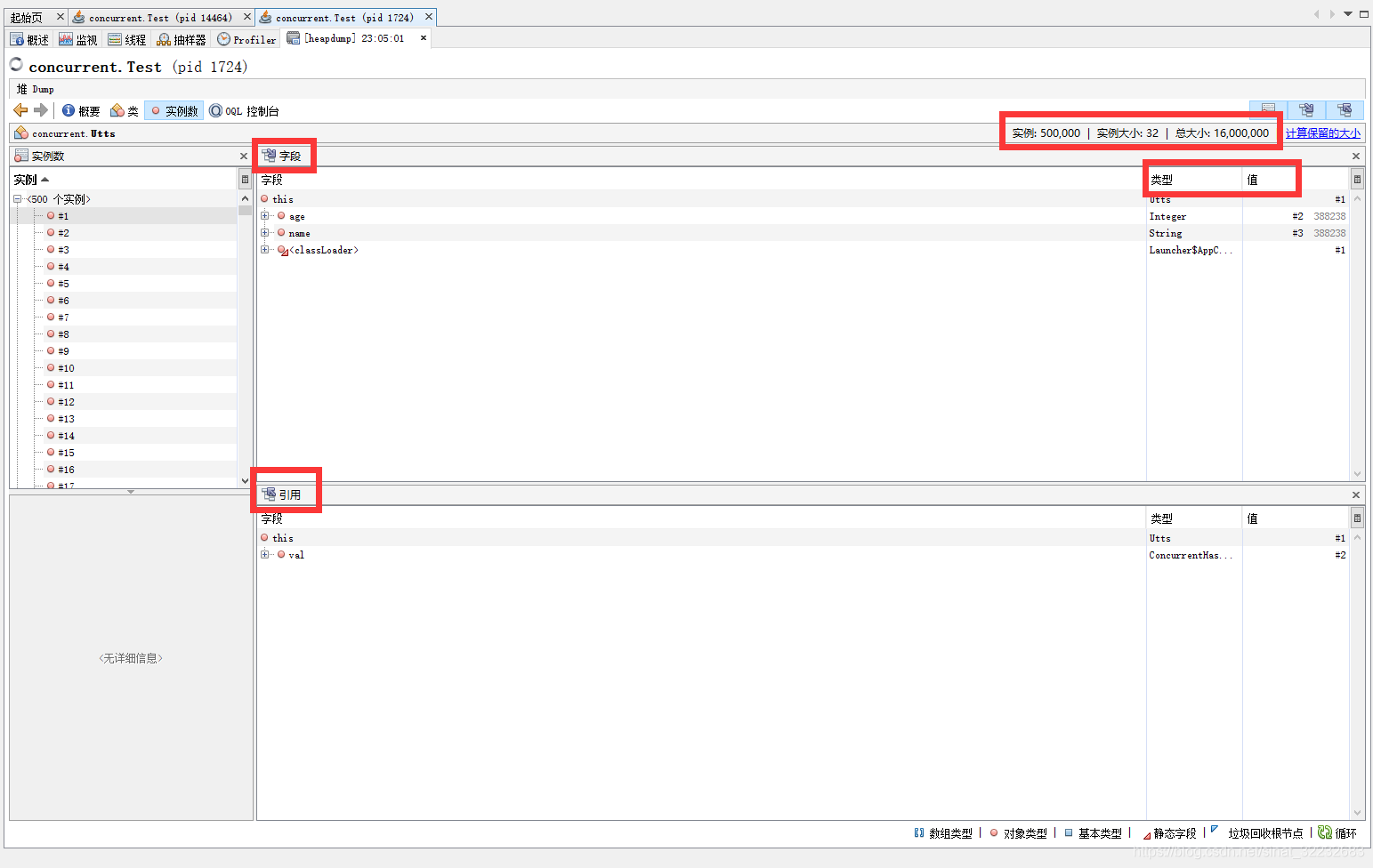Viewport: 1373px width, 868px height.
Task: Click 引用 table scrollbar down arrow
Action: tap(1357, 812)
